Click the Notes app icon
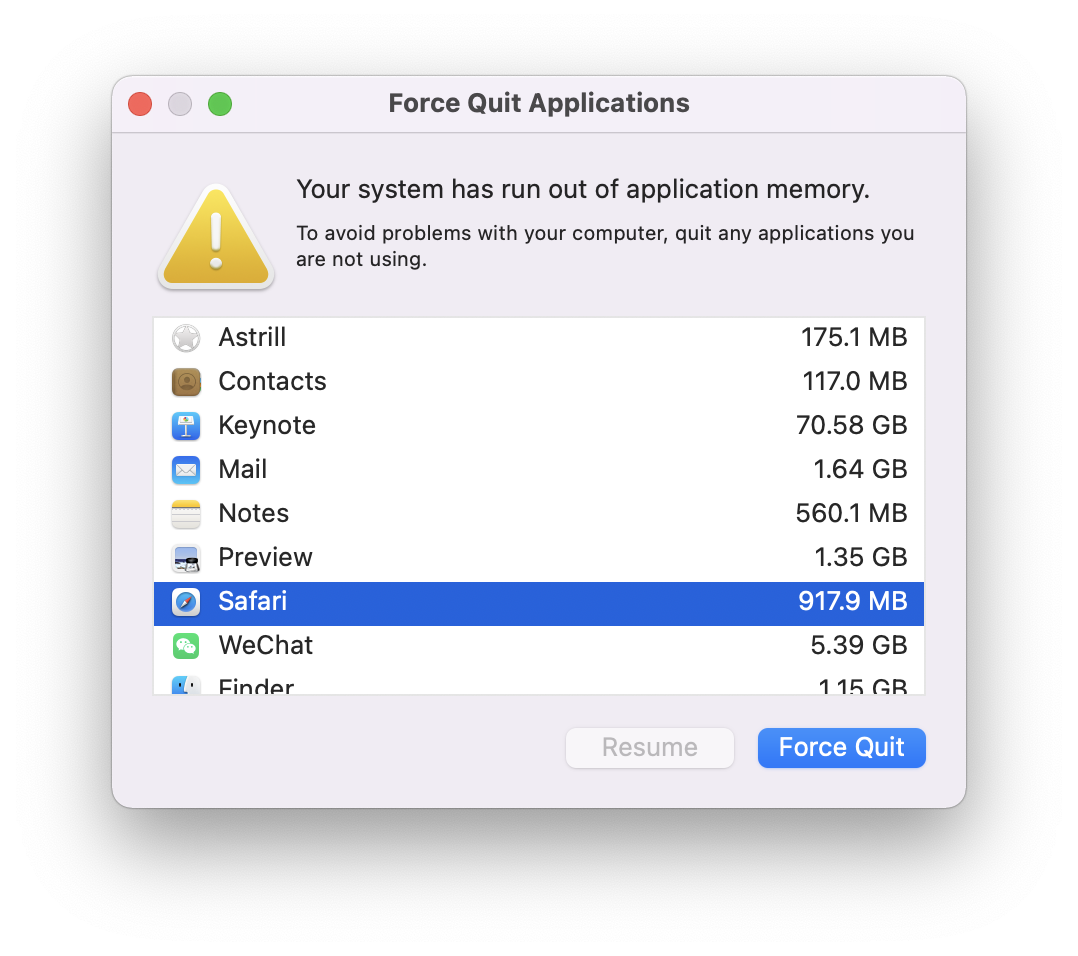Screen dimensions: 1078x956 [186, 514]
